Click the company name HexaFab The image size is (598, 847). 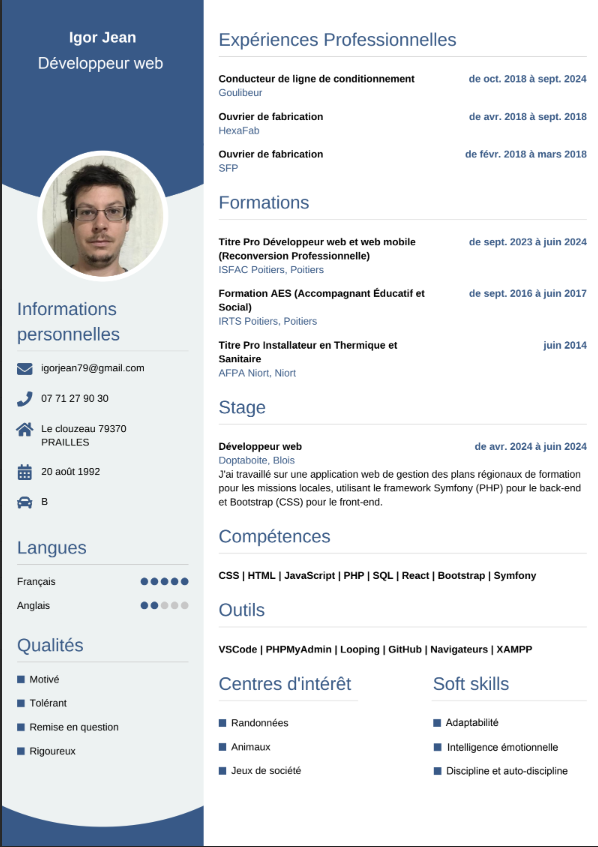[x=239, y=130]
